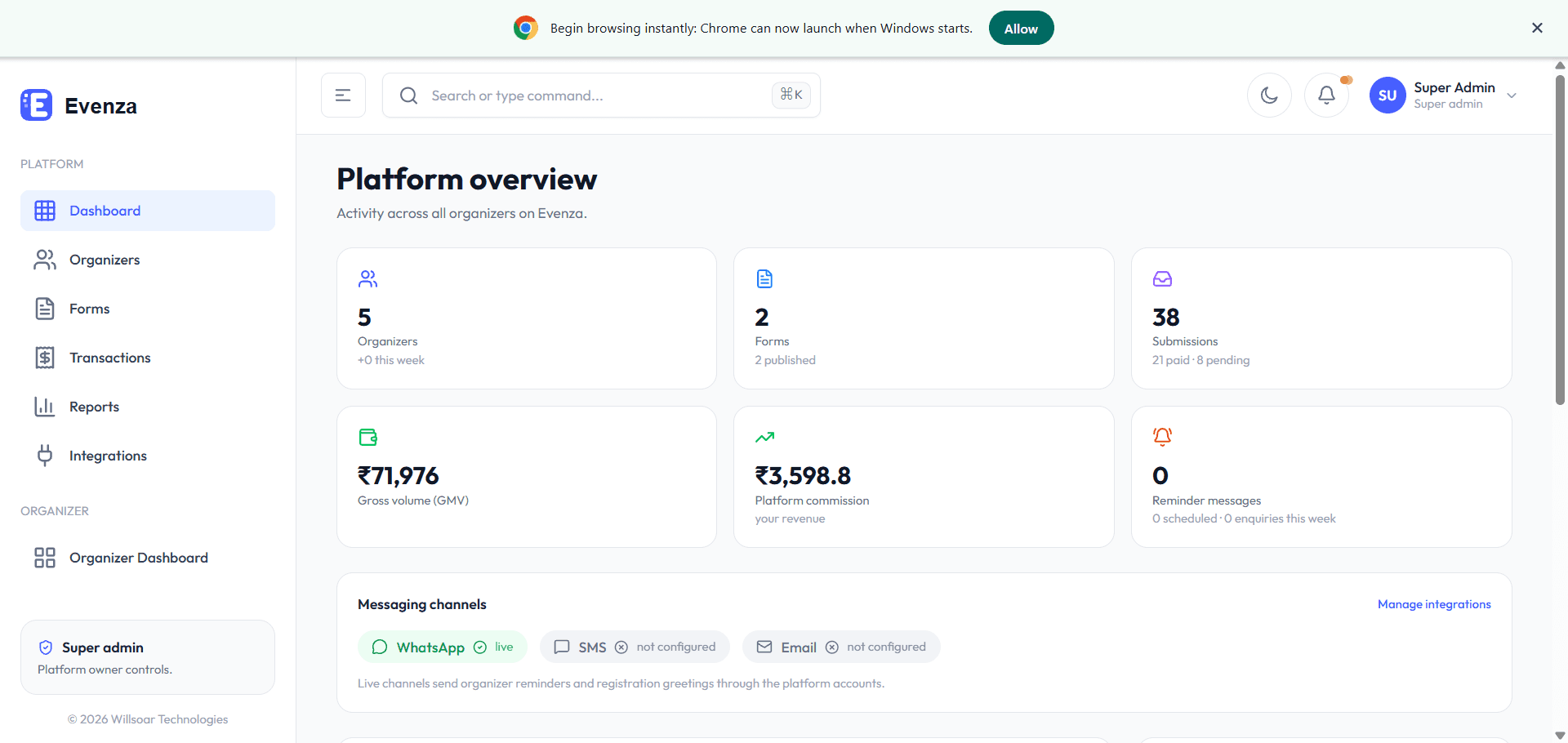Viewport: 1568px width, 743px height.
Task: Collapse sidebar using hamburger menu icon
Action: tap(343, 96)
